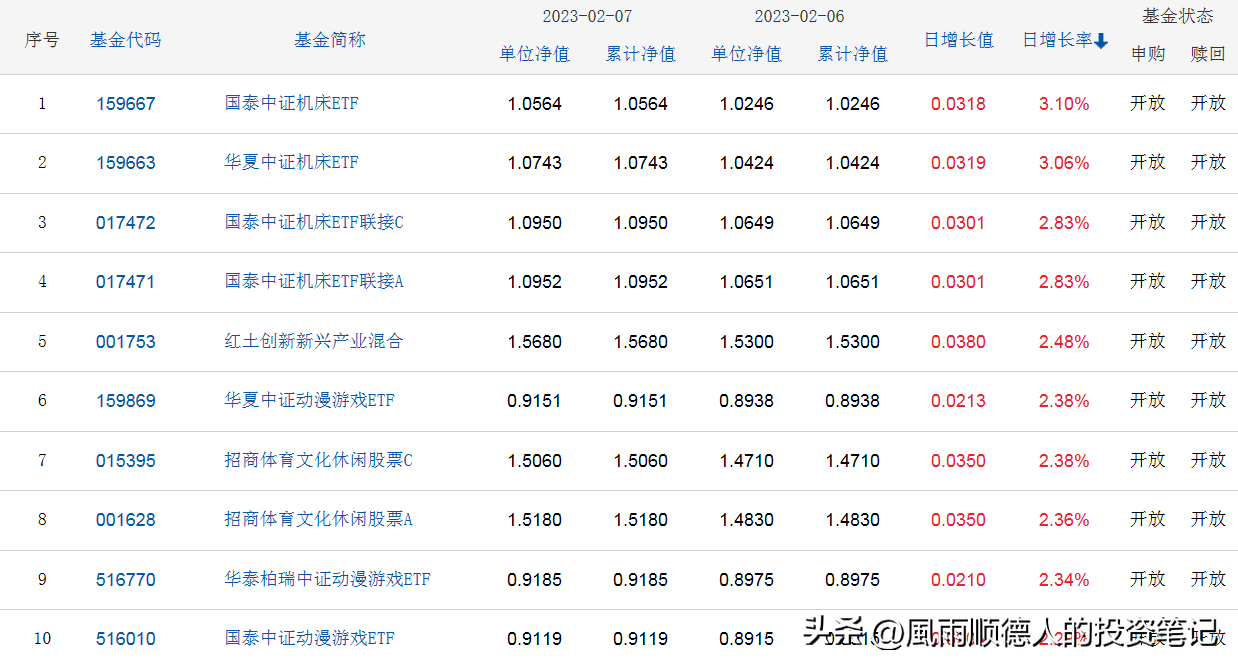Click 申购 status 开放 for fund 001753
Screen dimensions: 1238x667
click(x=1148, y=341)
